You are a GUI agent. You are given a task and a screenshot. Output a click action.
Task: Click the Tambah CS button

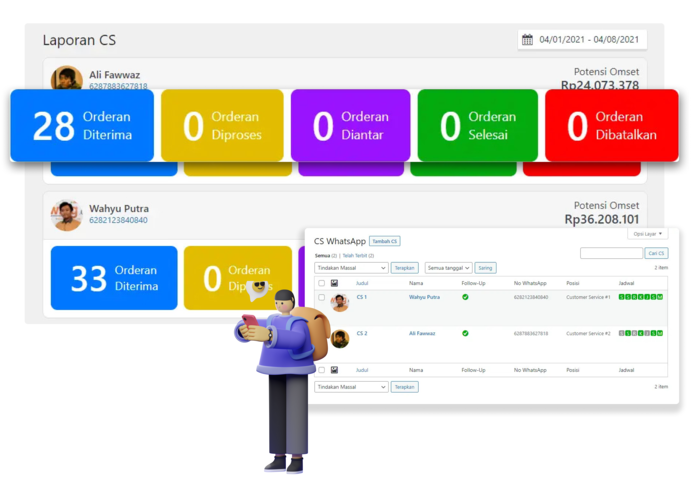click(x=384, y=241)
